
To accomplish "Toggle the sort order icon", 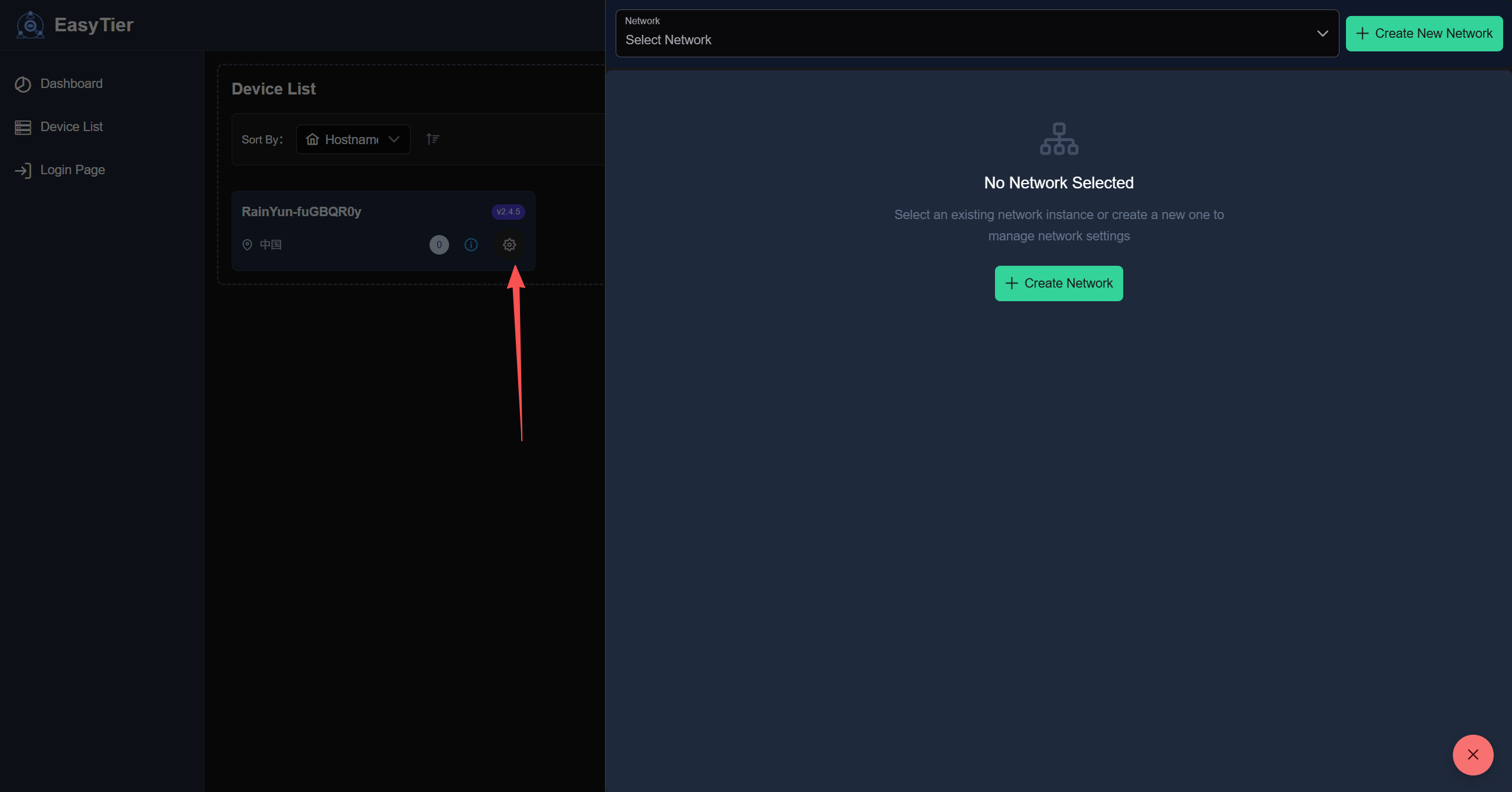I will 433,139.
